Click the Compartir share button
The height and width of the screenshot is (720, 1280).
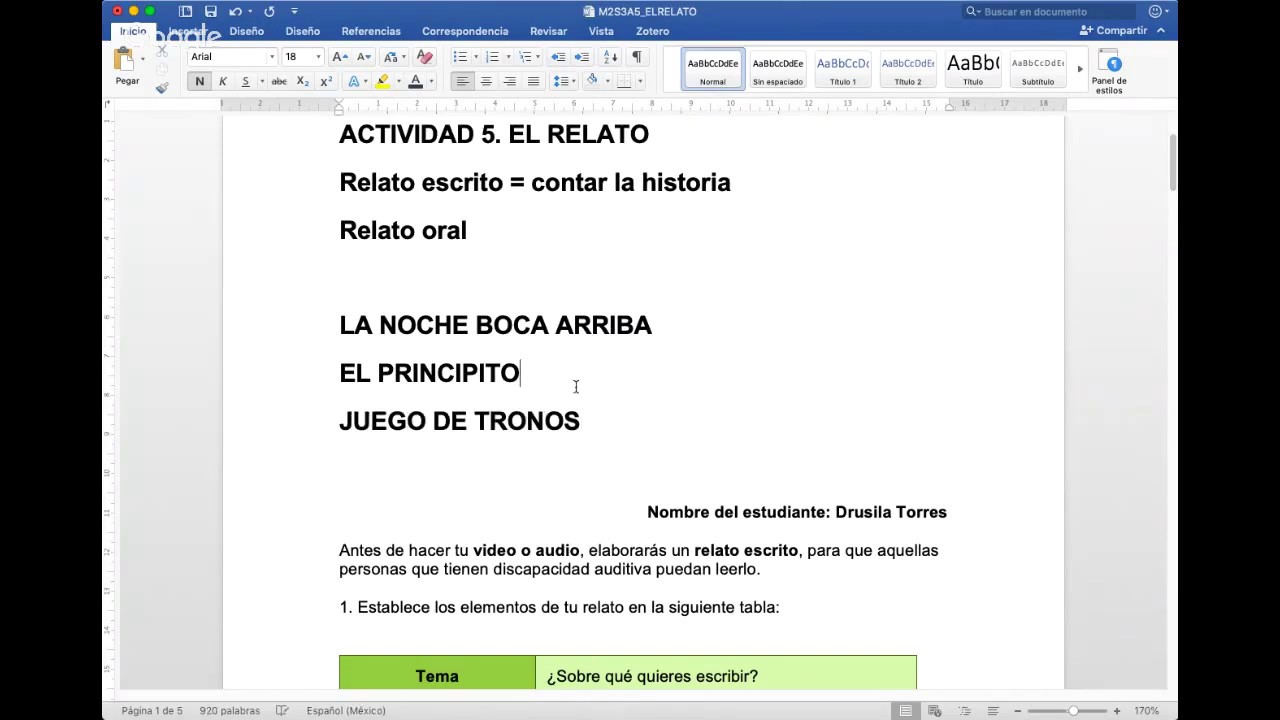click(x=1114, y=30)
